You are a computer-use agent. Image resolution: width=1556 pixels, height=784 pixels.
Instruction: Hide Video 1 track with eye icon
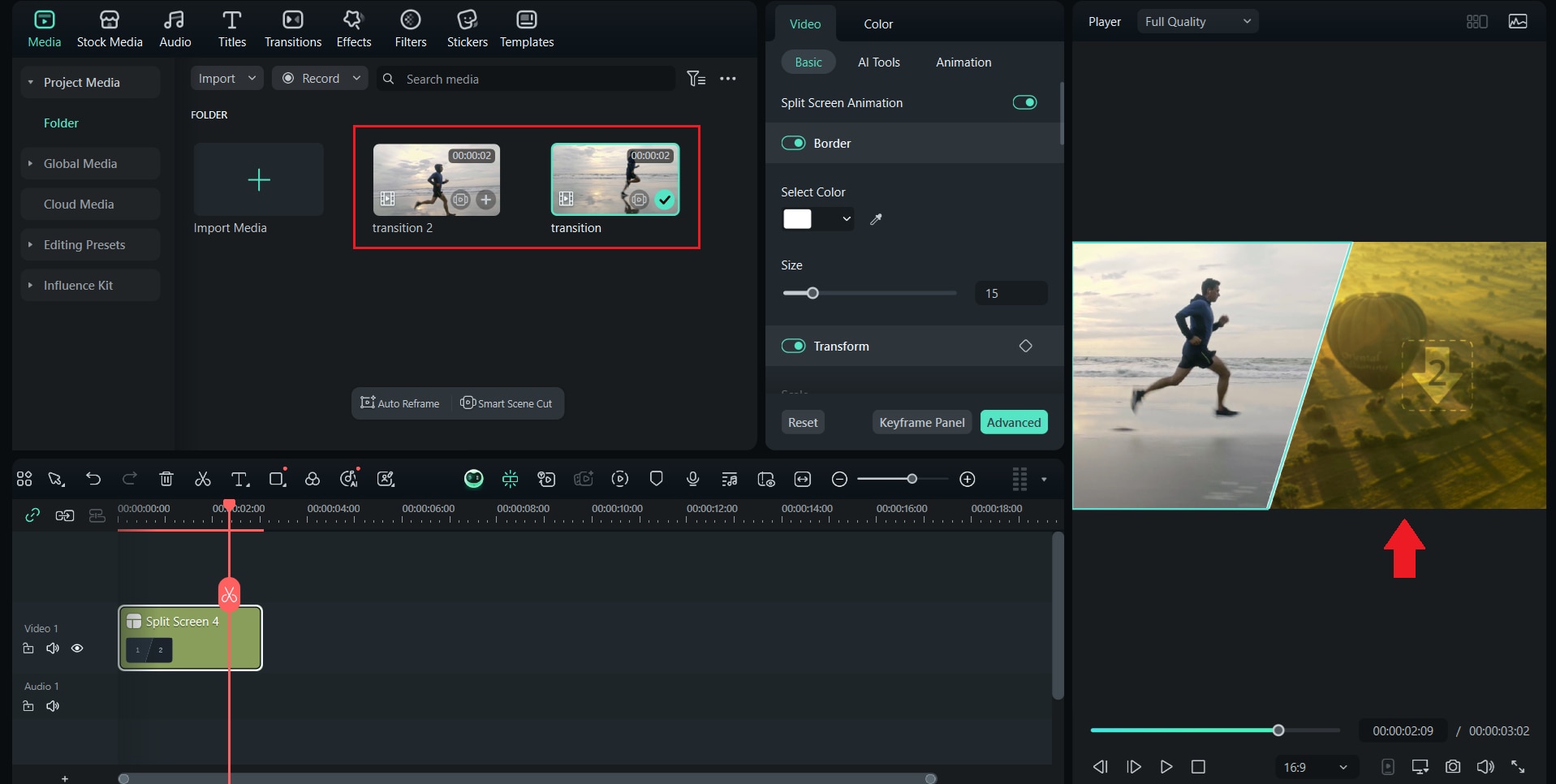(77, 648)
